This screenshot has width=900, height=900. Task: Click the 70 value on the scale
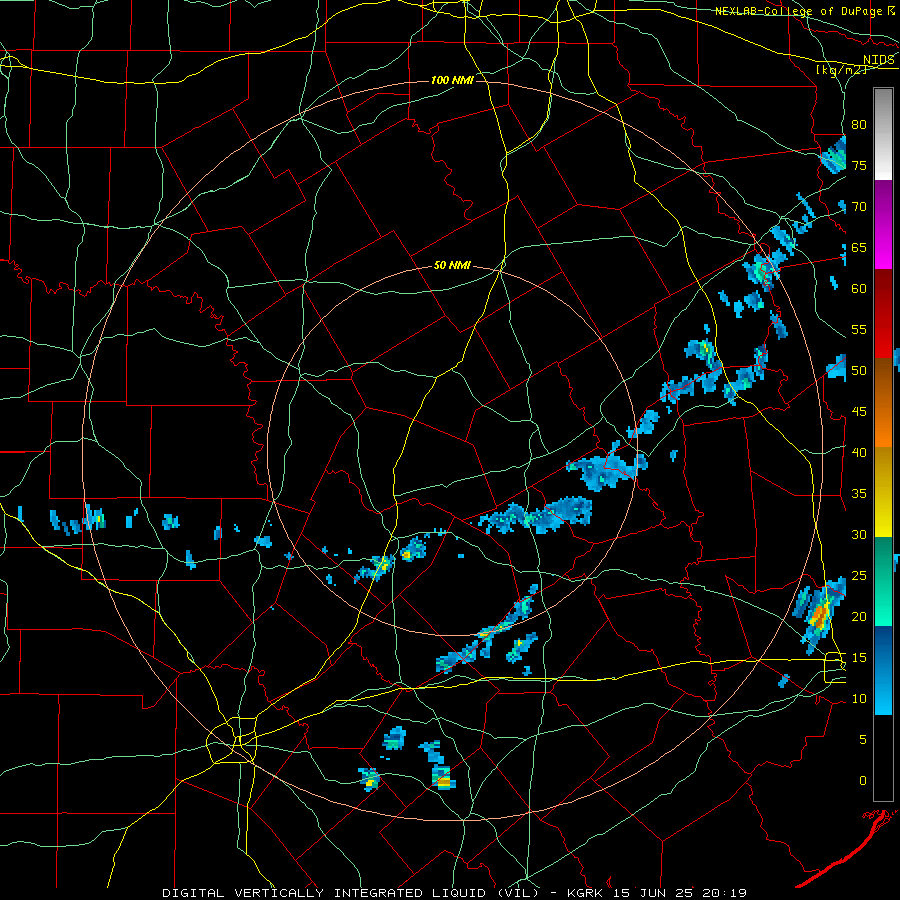(859, 207)
